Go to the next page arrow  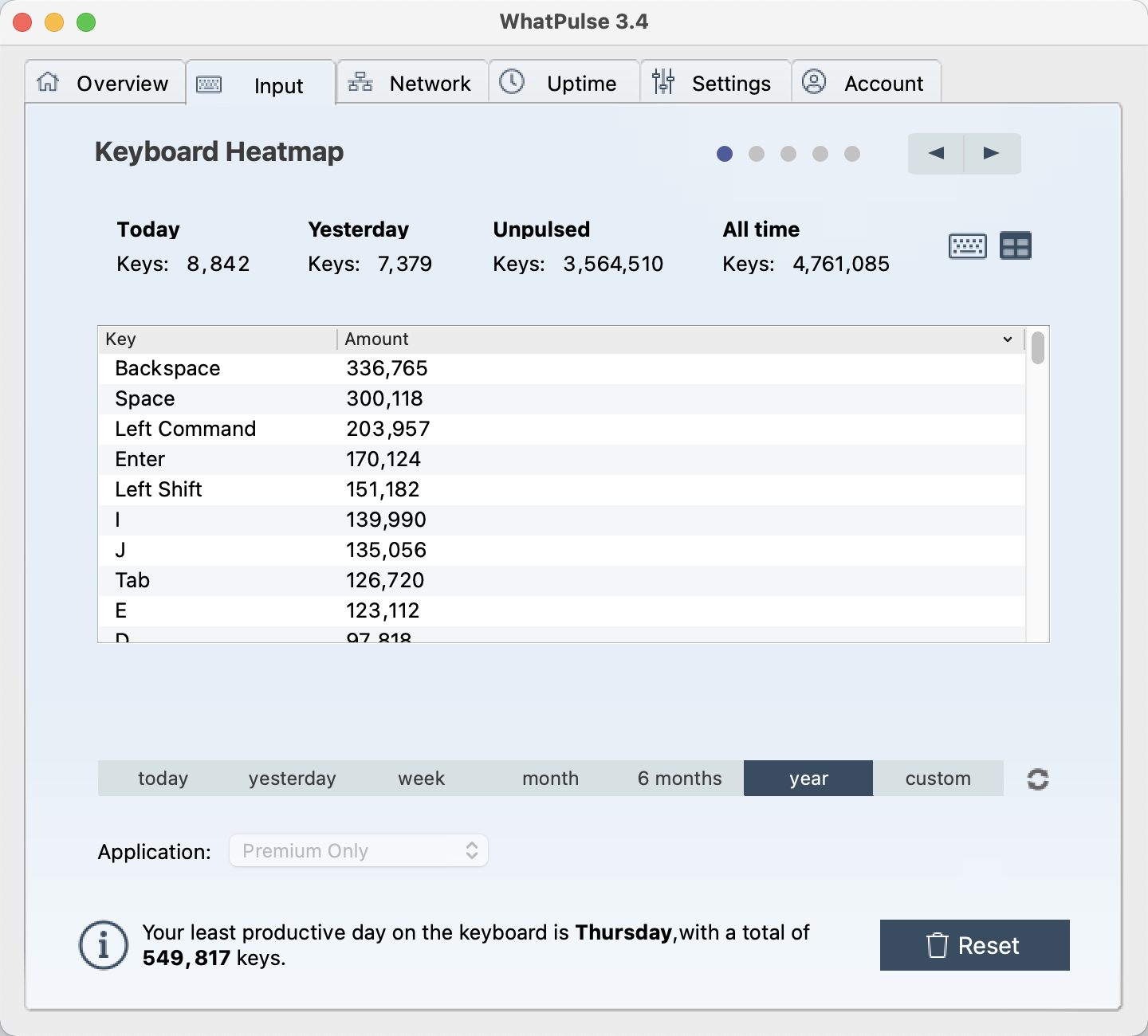[x=992, y=153]
